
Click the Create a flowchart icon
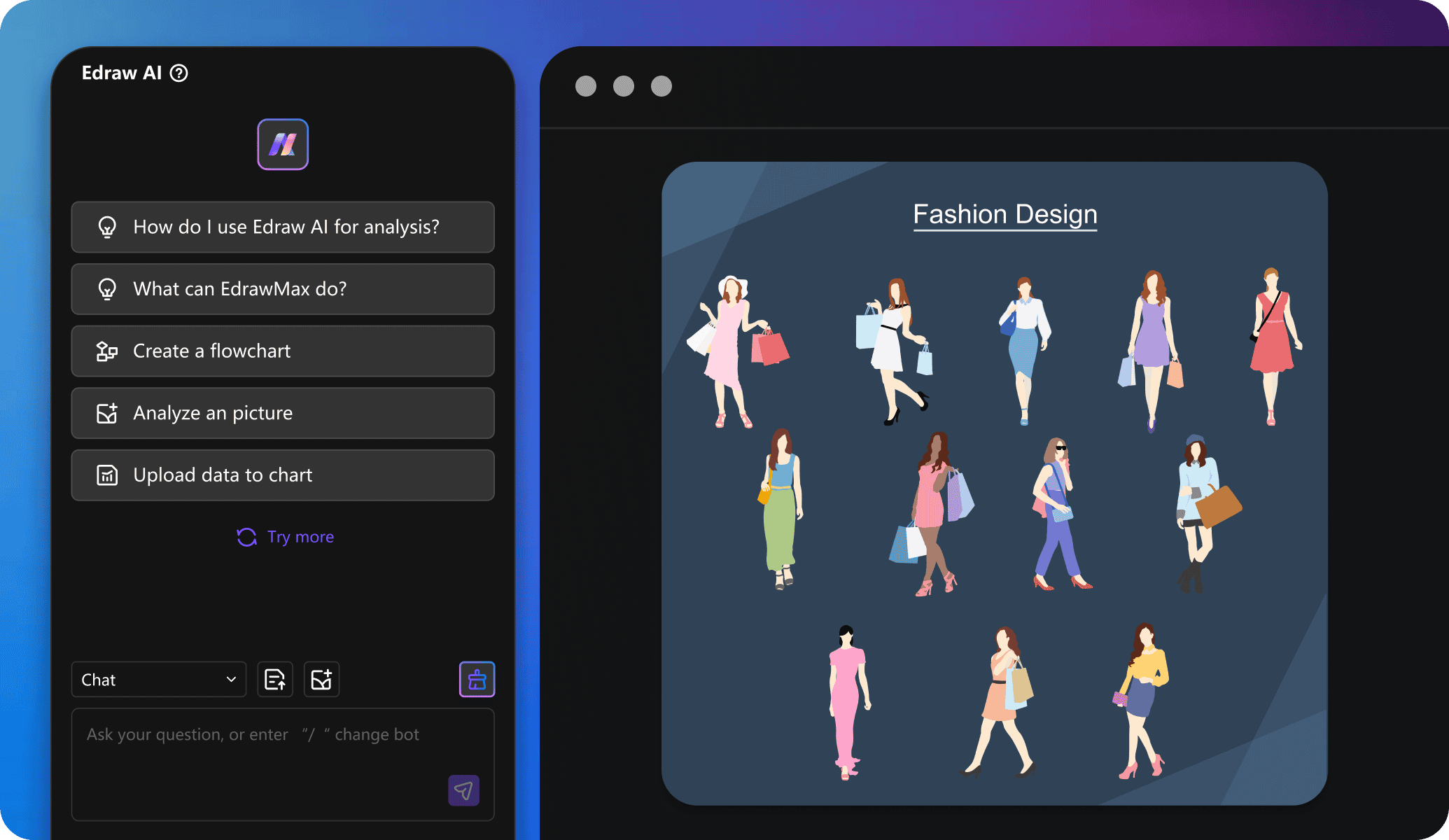pos(108,350)
